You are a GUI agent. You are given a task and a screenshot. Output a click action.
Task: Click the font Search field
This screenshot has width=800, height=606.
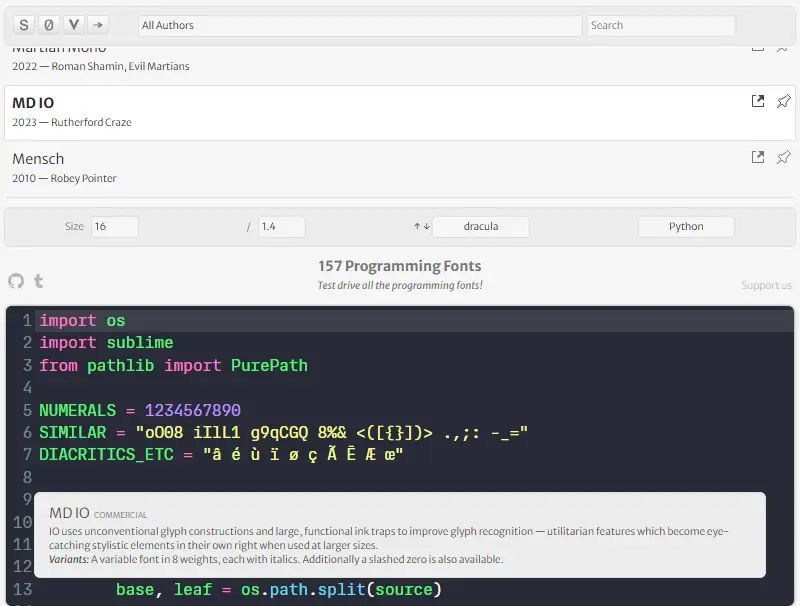[x=661, y=26]
